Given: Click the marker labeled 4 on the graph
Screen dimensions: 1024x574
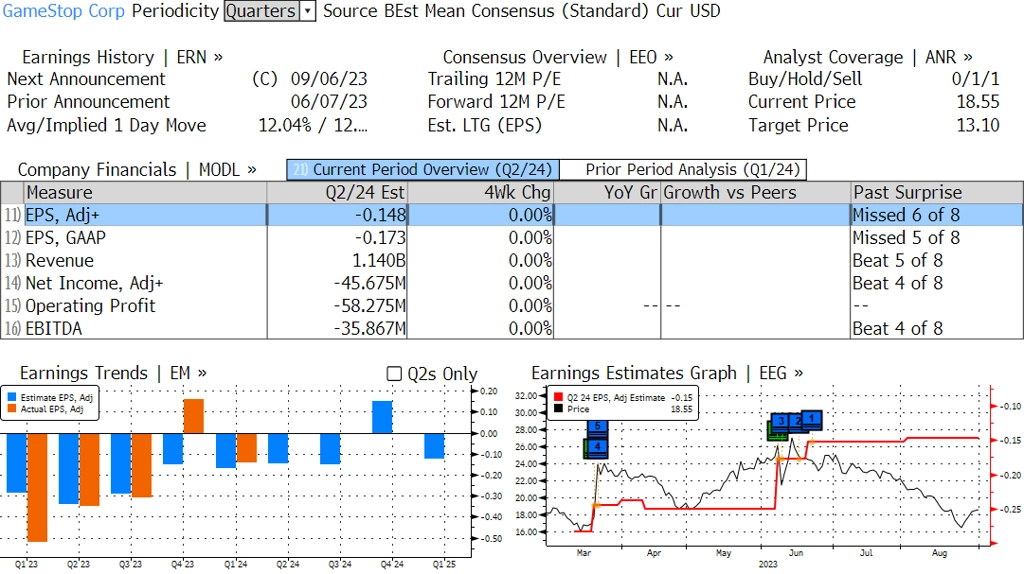Looking at the screenshot, I should click(x=596, y=447).
